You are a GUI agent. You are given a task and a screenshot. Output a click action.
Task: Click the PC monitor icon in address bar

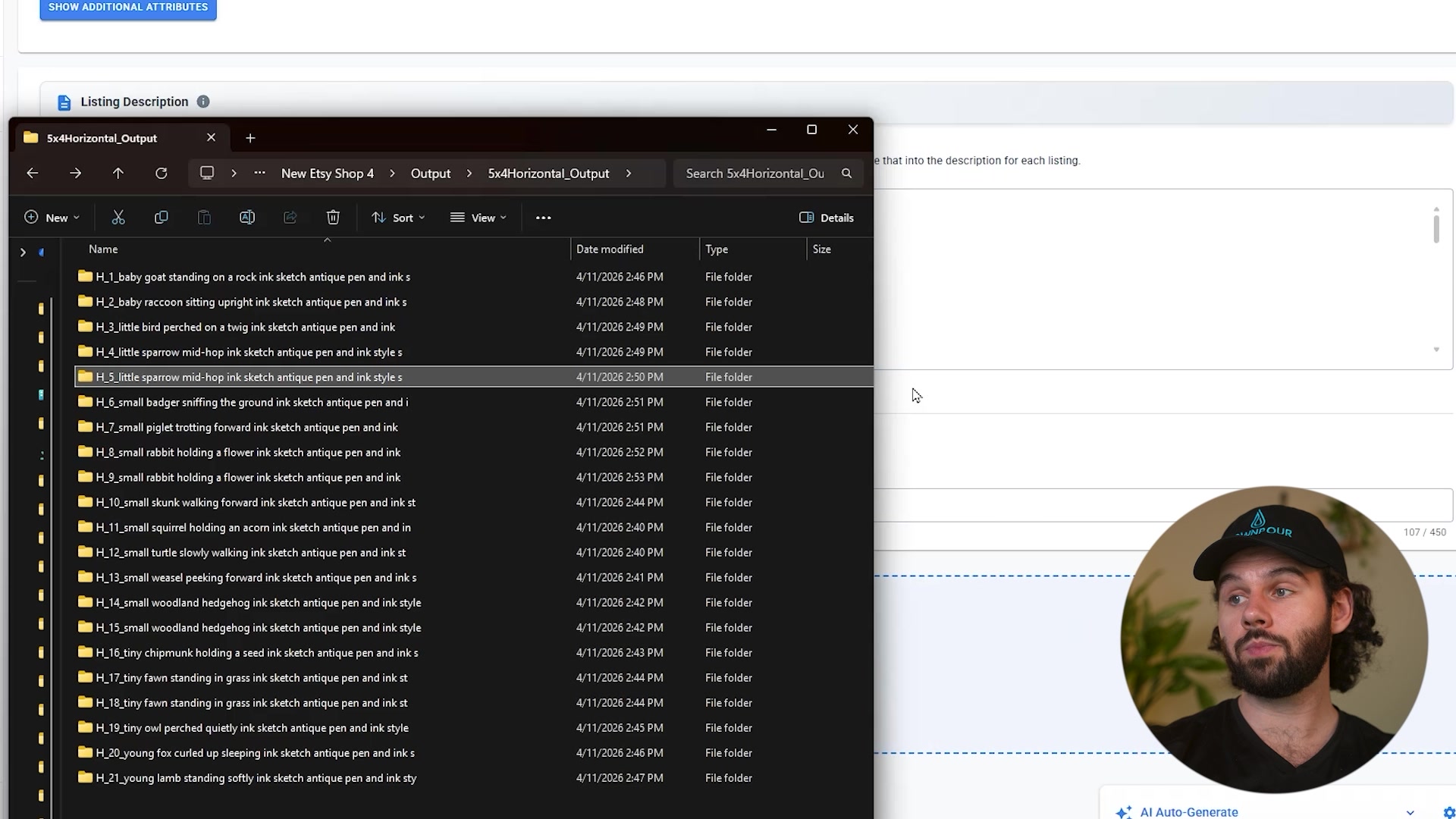pos(207,173)
